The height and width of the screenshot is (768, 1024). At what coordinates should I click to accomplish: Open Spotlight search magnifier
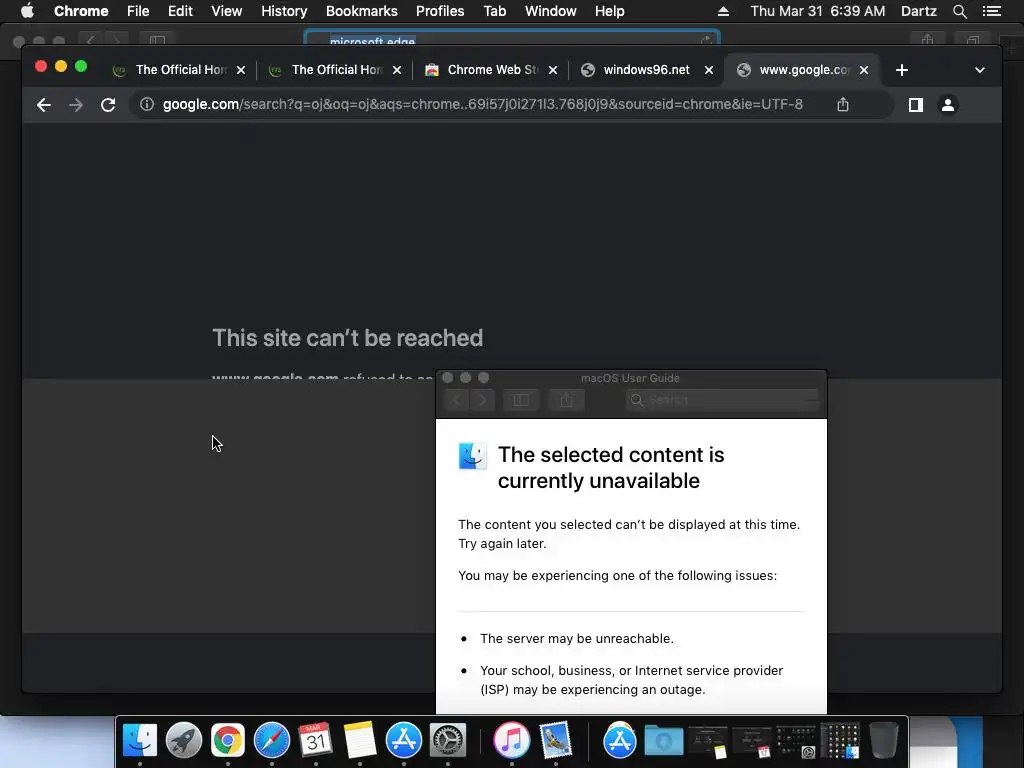pos(960,11)
